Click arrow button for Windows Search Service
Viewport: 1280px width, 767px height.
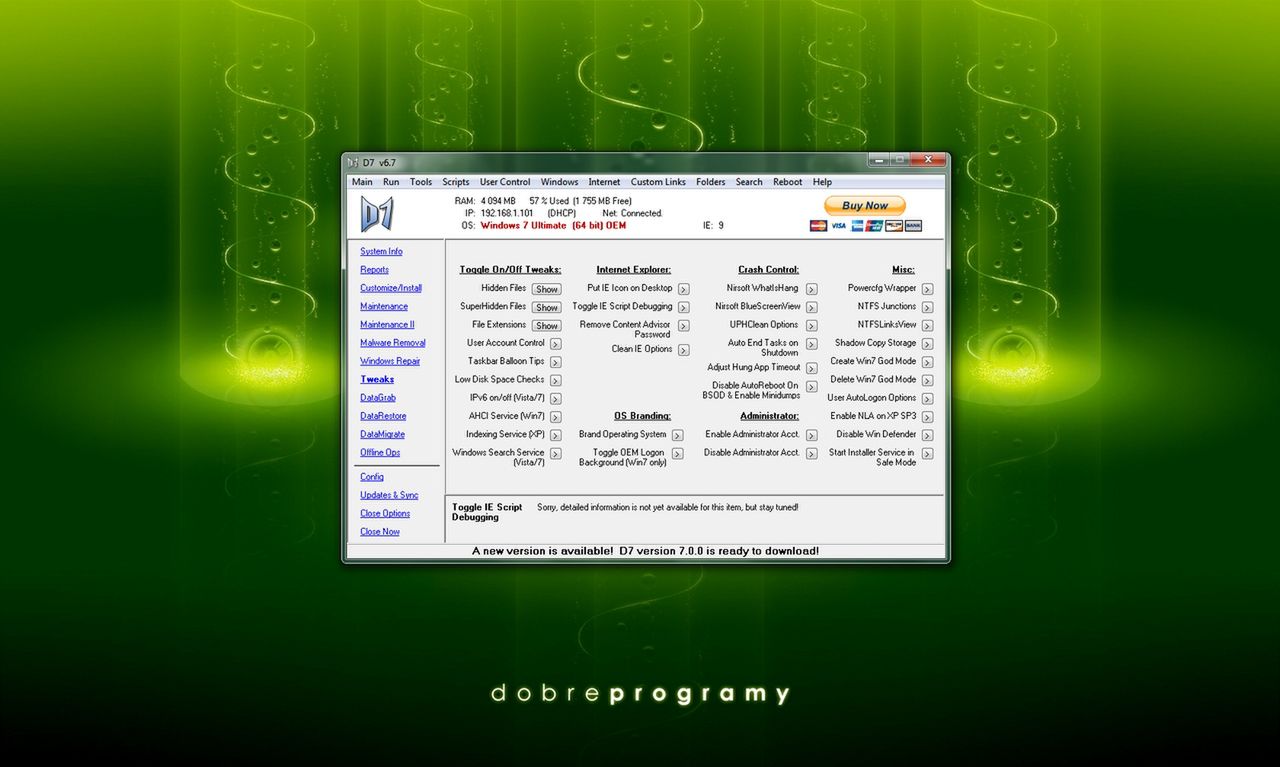(555, 454)
